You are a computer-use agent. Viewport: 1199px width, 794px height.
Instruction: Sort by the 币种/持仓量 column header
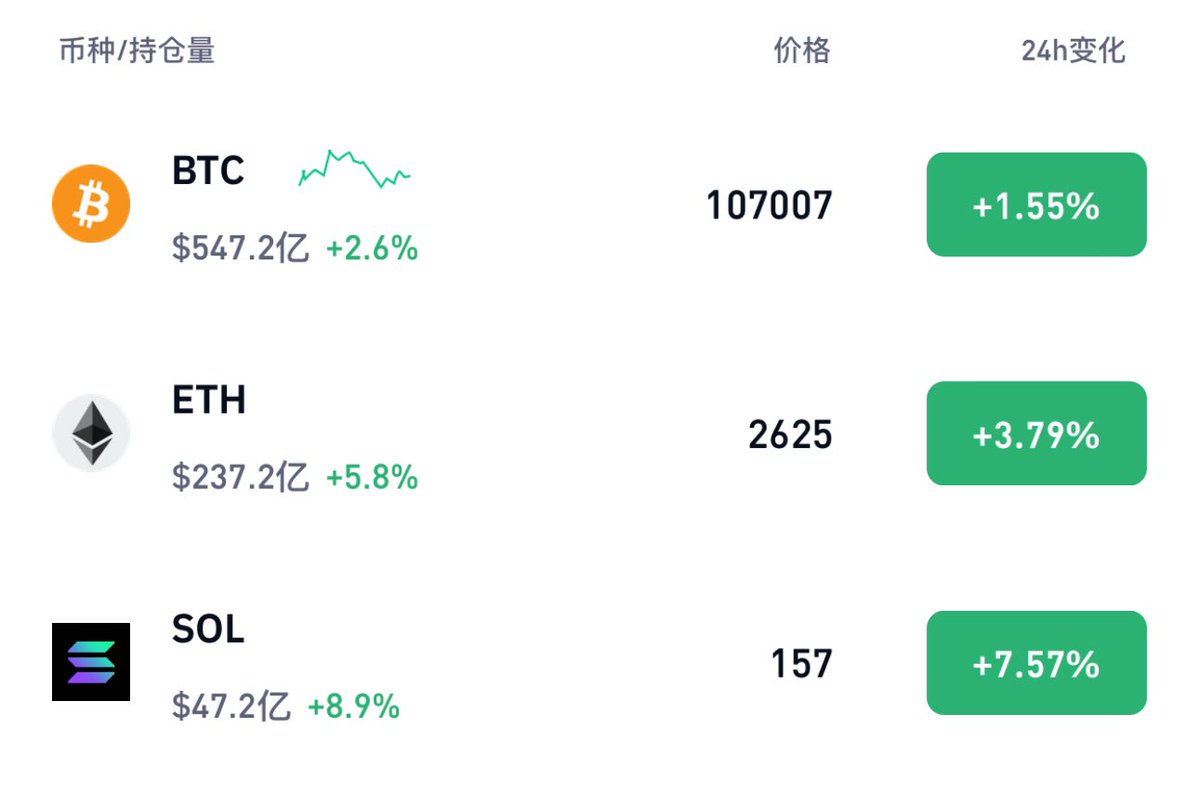(x=137, y=50)
